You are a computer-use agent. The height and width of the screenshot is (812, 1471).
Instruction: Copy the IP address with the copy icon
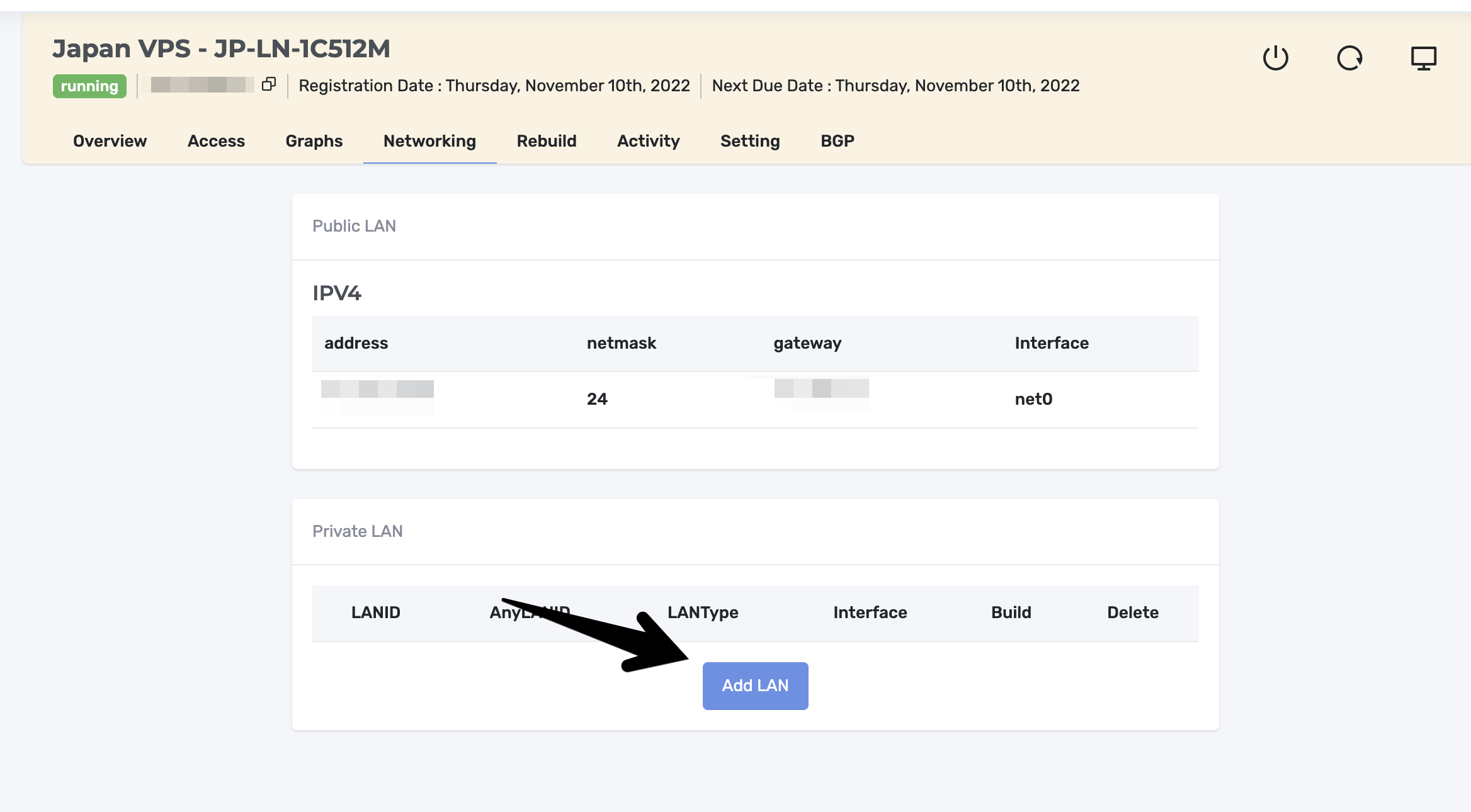pyautogui.click(x=269, y=84)
